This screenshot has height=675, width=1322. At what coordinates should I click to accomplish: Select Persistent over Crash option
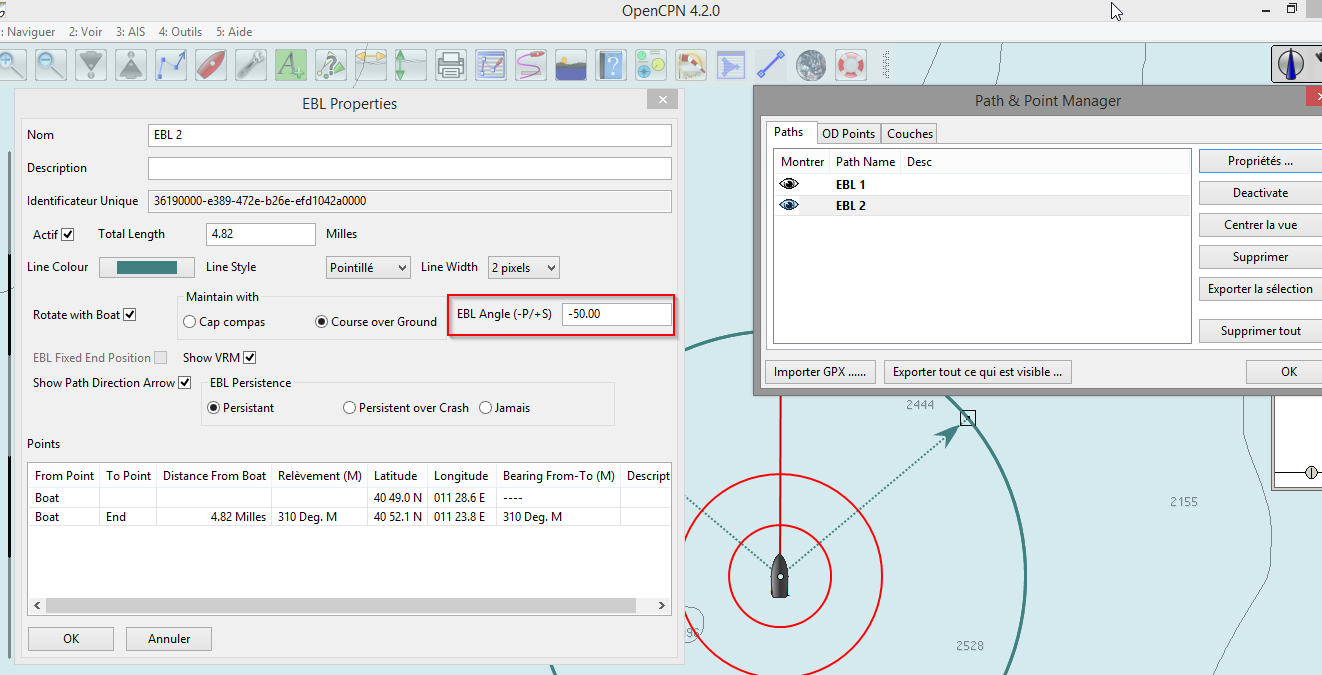click(349, 408)
